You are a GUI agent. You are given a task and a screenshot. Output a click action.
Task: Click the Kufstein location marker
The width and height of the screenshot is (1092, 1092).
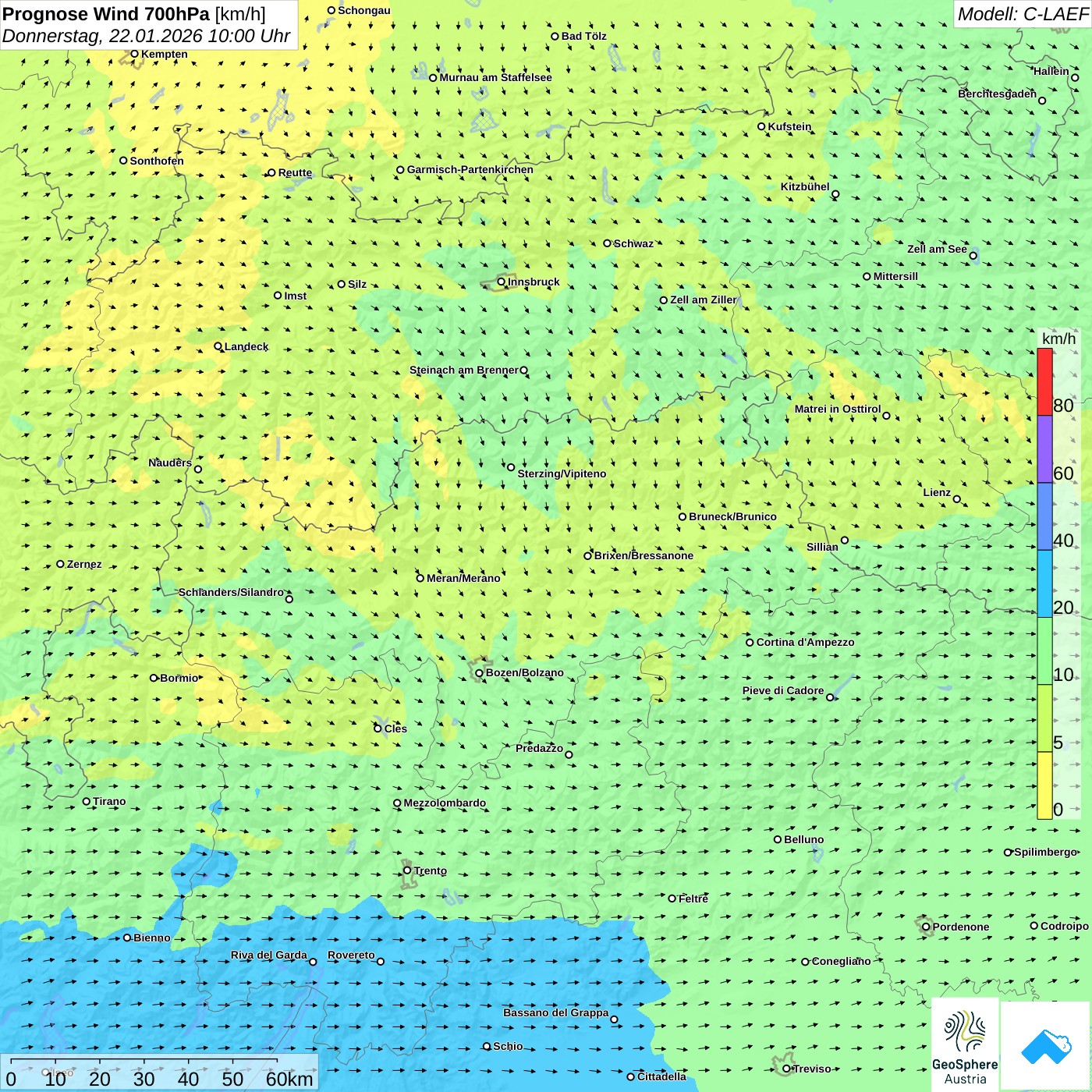click(761, 126)
